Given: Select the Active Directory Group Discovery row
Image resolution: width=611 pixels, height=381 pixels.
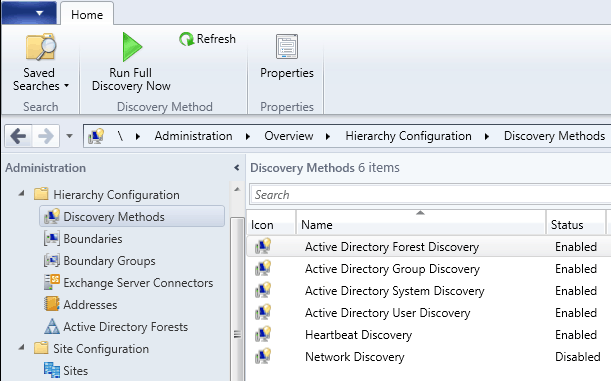Looking at the screenshot, I should (429, 269).
